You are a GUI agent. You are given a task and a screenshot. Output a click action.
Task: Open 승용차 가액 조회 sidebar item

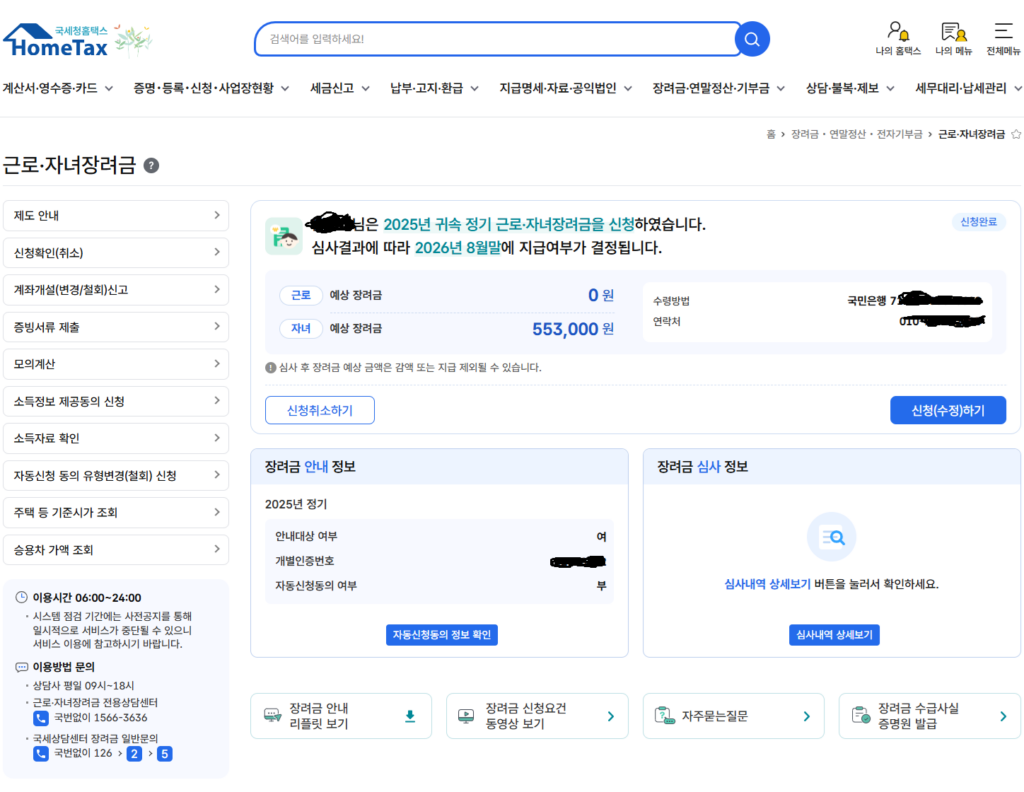(x=116, y=550)
